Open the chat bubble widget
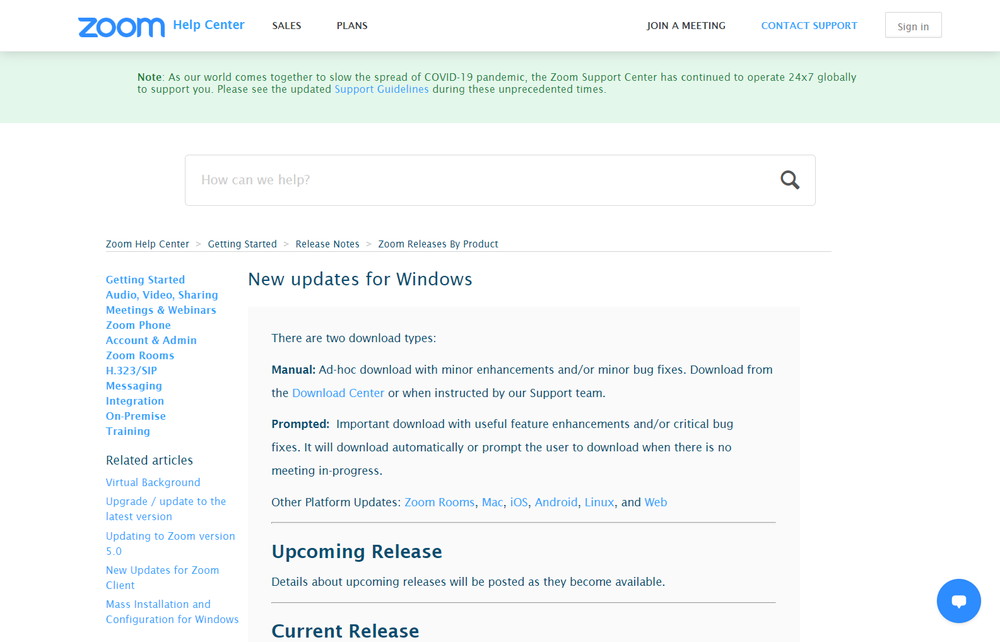Screen dimensions: 1000x642 click(x=959, y=601)
